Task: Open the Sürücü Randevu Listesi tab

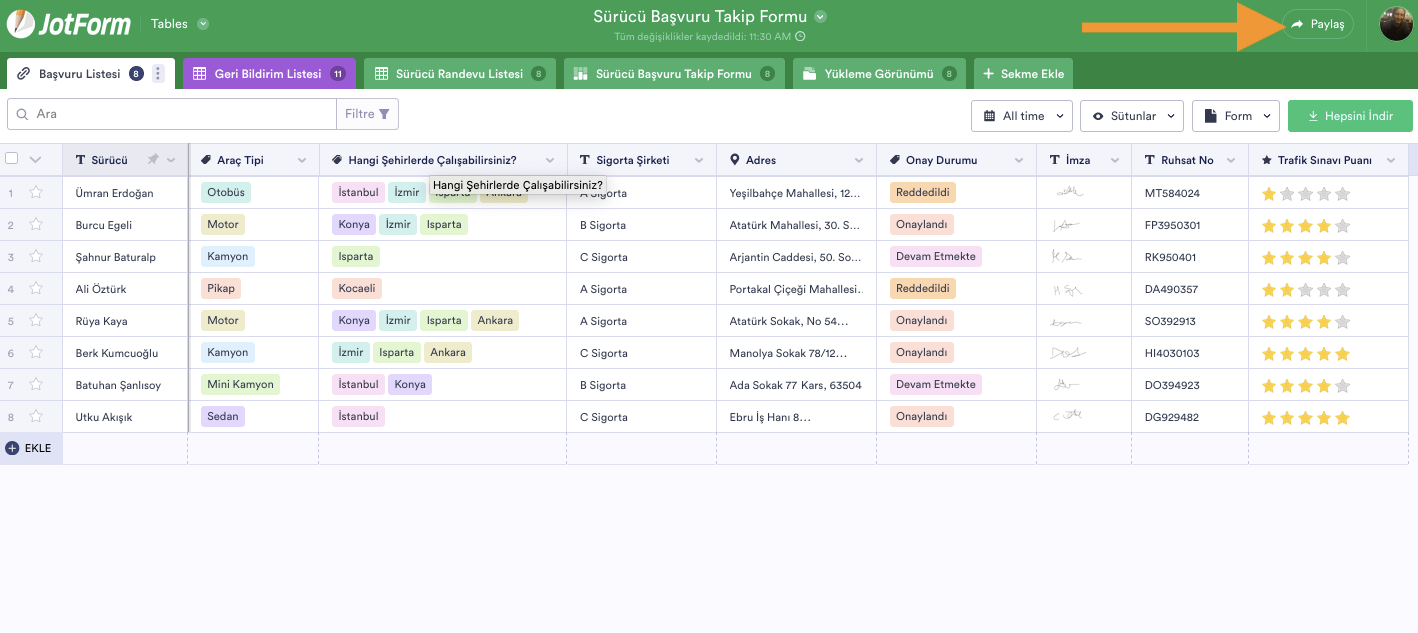Action: click(458, 74)
